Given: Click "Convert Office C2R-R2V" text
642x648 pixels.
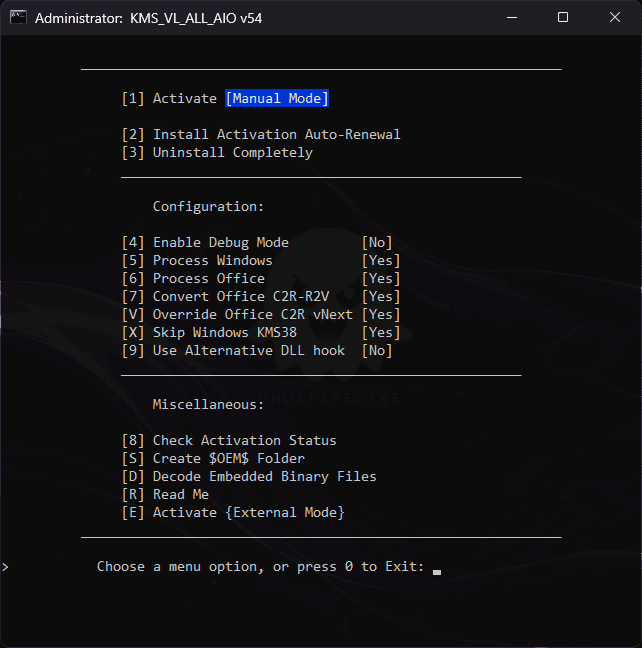Looking at the screenshot, I should click(241, 296).
